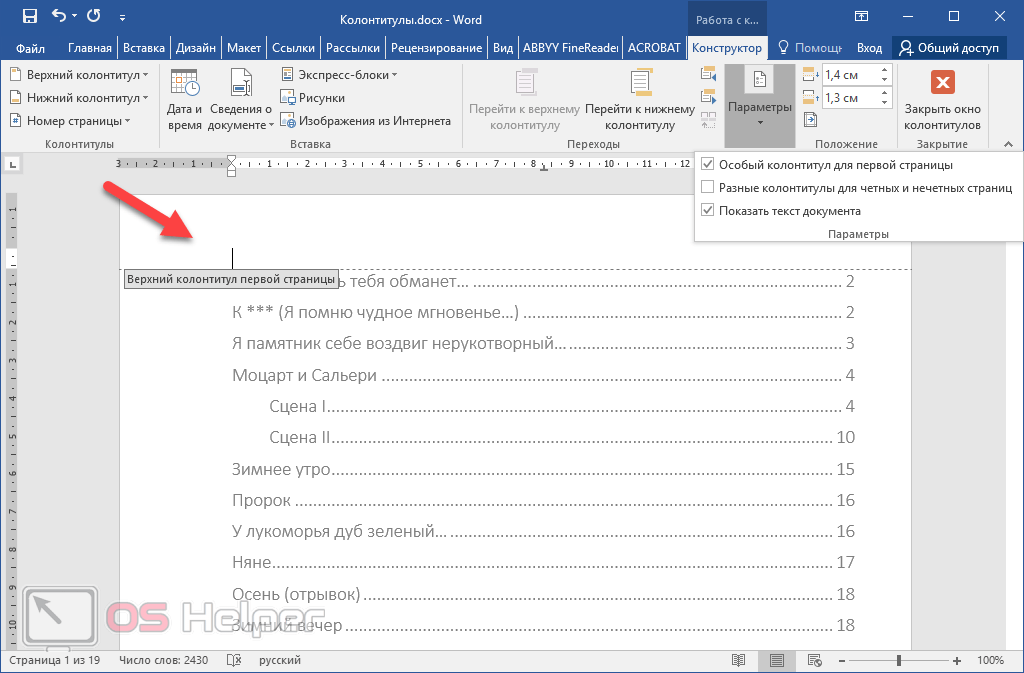This screenshot has width=1024, height=673.
Task: Click the zoom slider handle
Action: pyautogui.click(x=898, y=661)
